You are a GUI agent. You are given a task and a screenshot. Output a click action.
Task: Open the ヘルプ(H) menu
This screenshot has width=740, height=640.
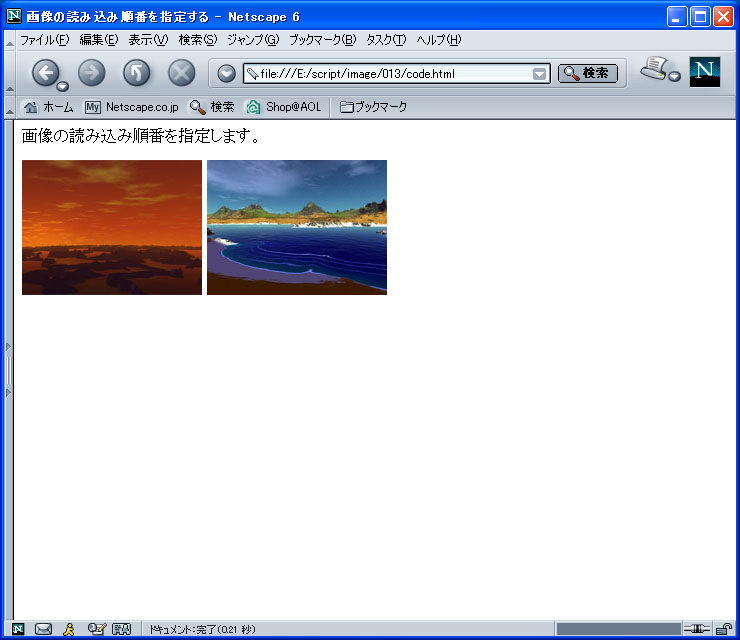coord(438,40)
